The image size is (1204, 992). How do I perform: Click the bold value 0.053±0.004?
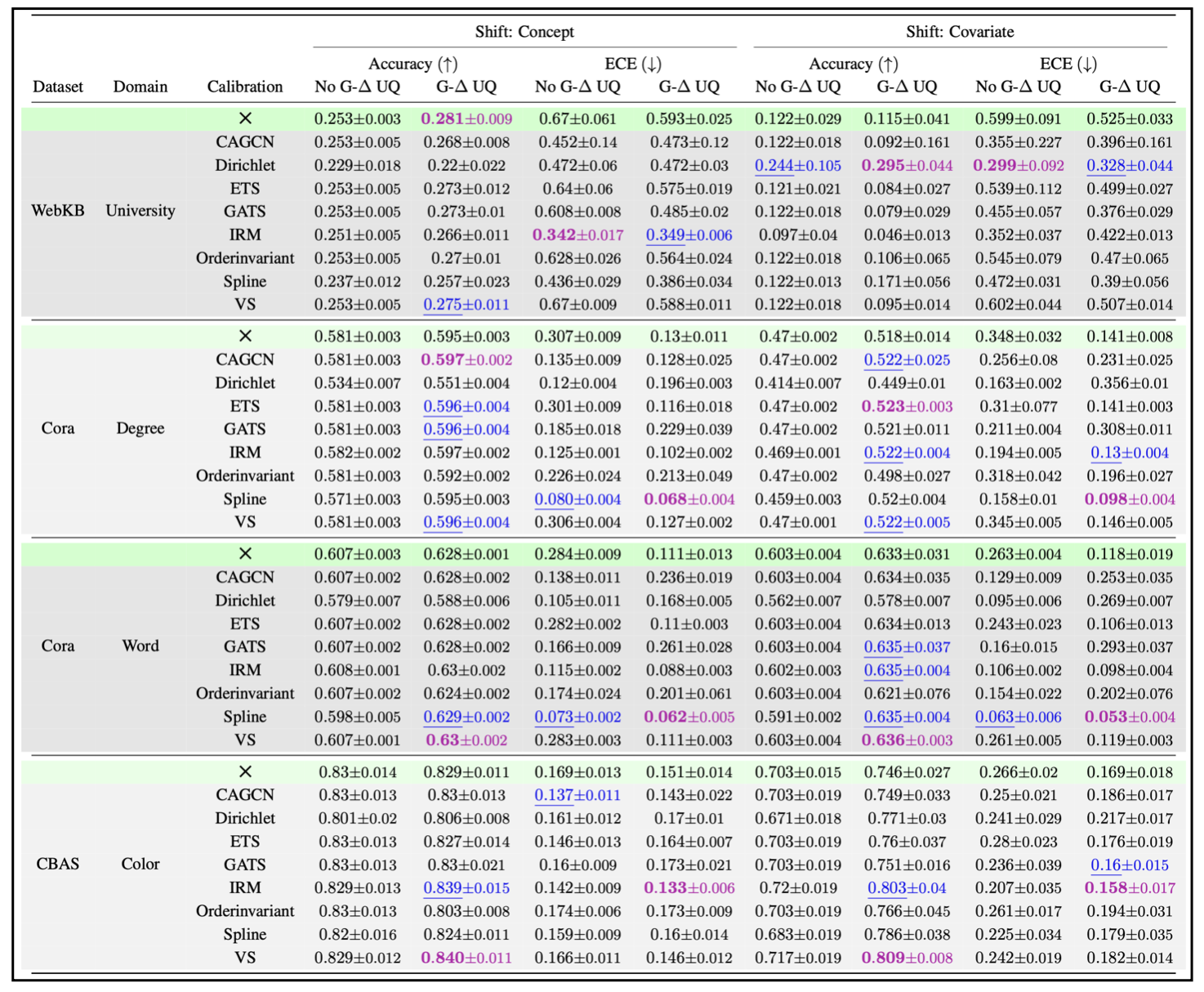1130,717
